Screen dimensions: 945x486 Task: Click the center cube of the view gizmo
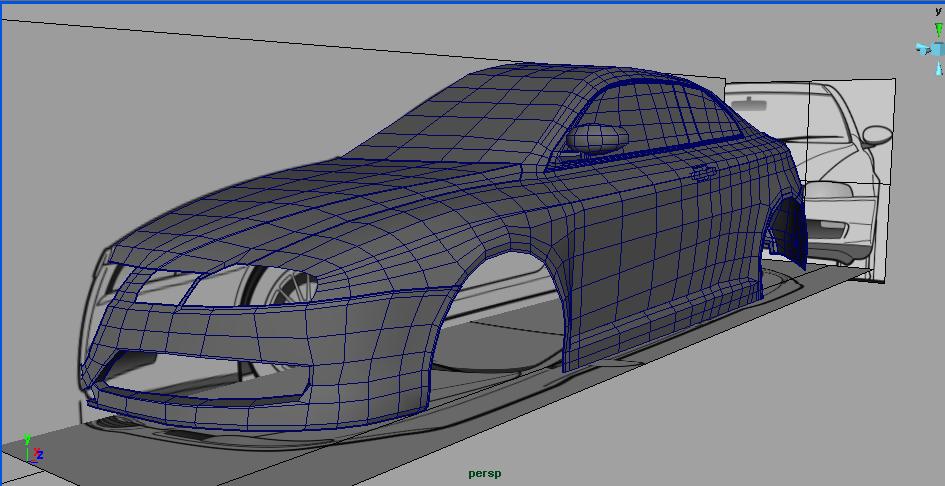tap(938, 49)
